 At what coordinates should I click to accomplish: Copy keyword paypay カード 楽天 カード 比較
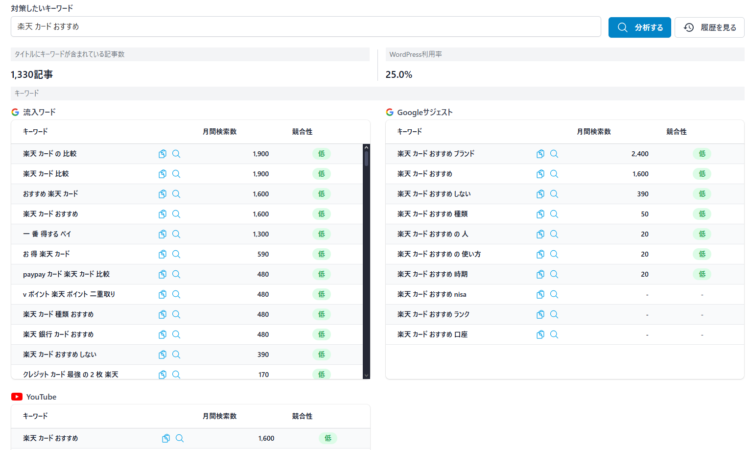163,274
